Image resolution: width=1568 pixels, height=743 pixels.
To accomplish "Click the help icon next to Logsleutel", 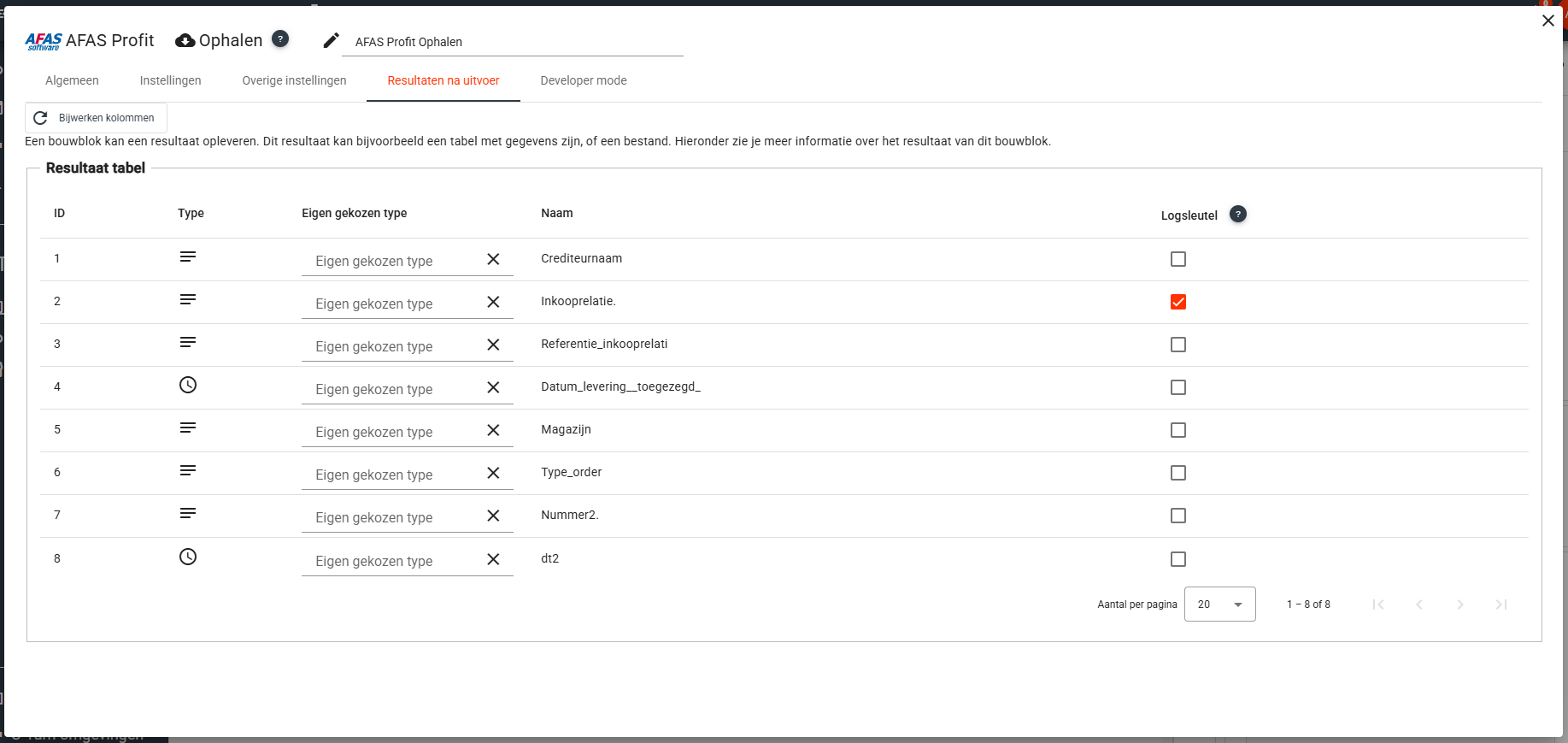I will tap(1237, 215).
